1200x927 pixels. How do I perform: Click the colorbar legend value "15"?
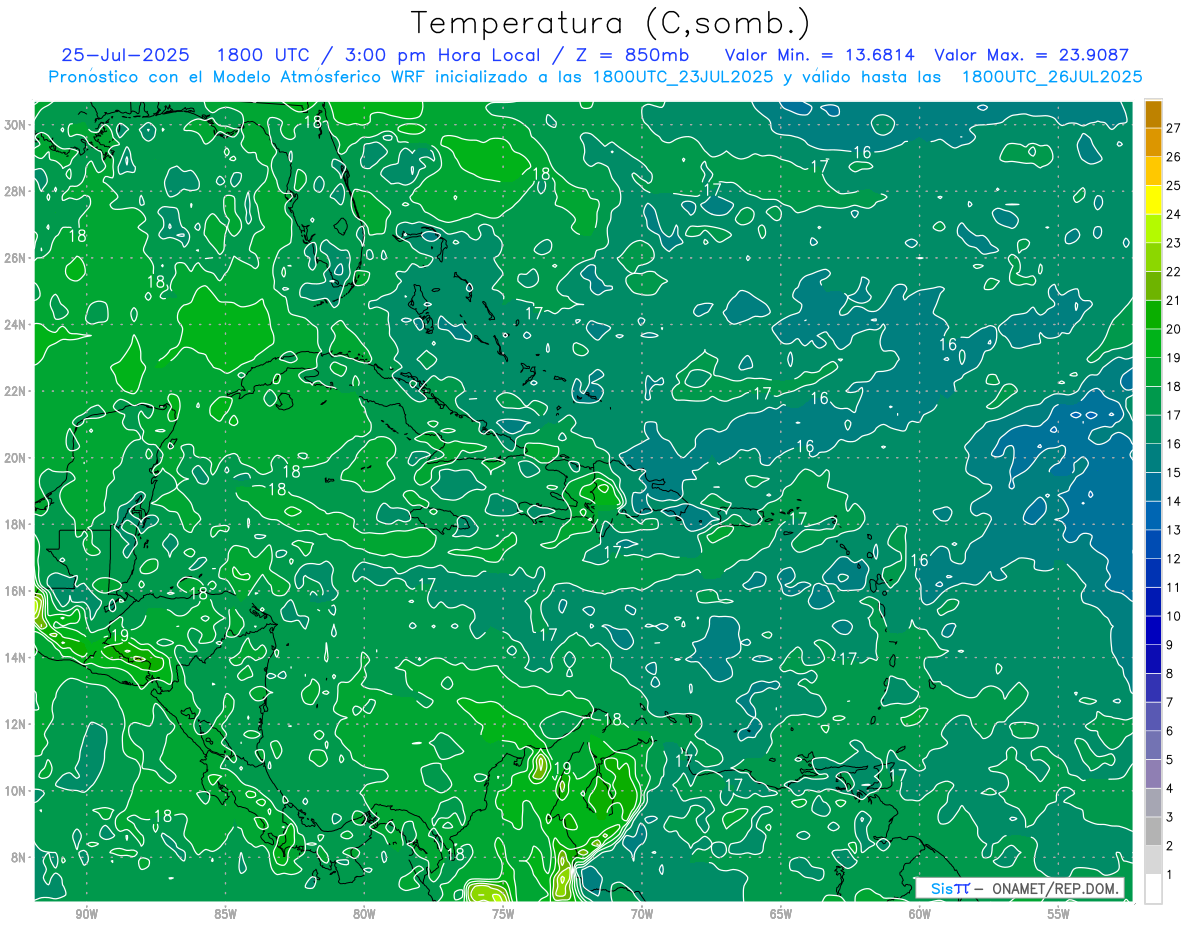click(x=1173, y=473)
